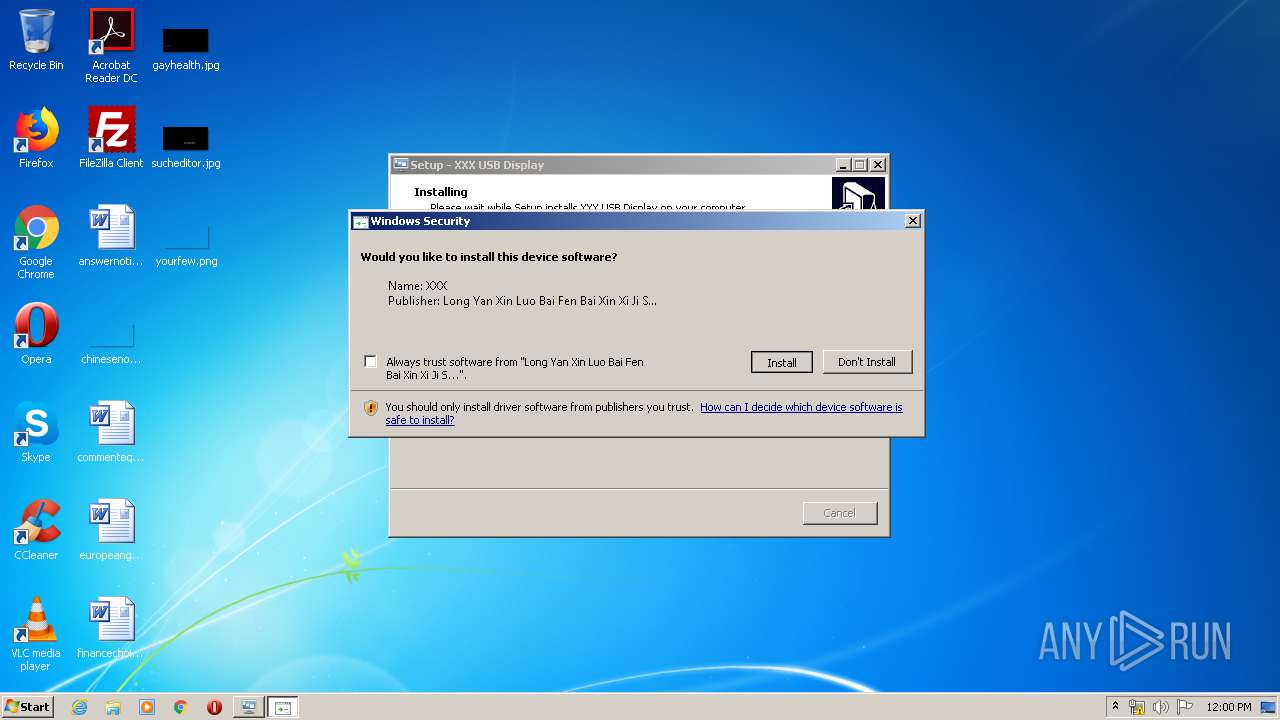Select financechoi... Word document
Screen dimensions: 1280x720
(x=111, y=628)
